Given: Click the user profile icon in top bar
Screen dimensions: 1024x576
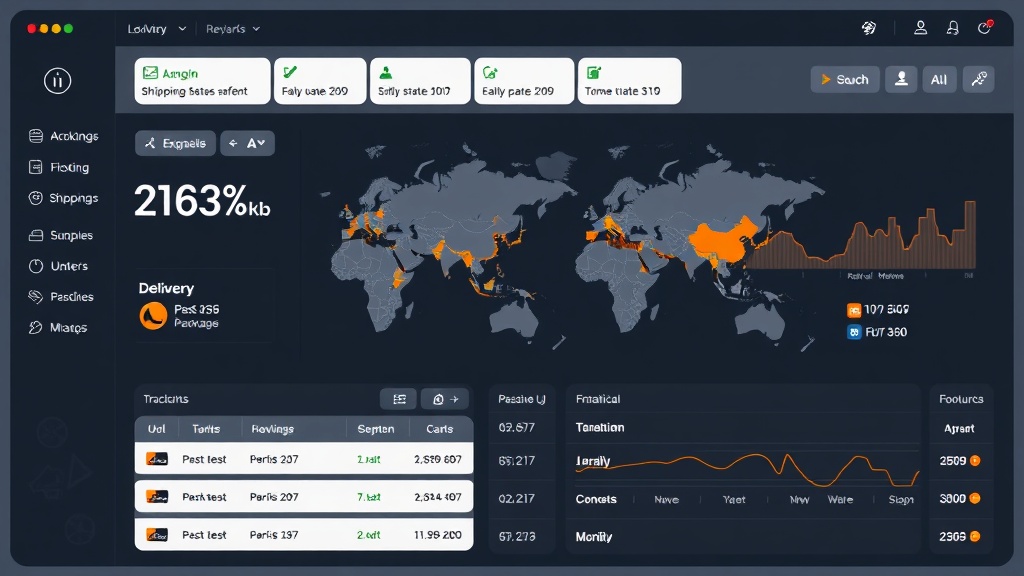Looking at the screenshot, I should [920, 27].
